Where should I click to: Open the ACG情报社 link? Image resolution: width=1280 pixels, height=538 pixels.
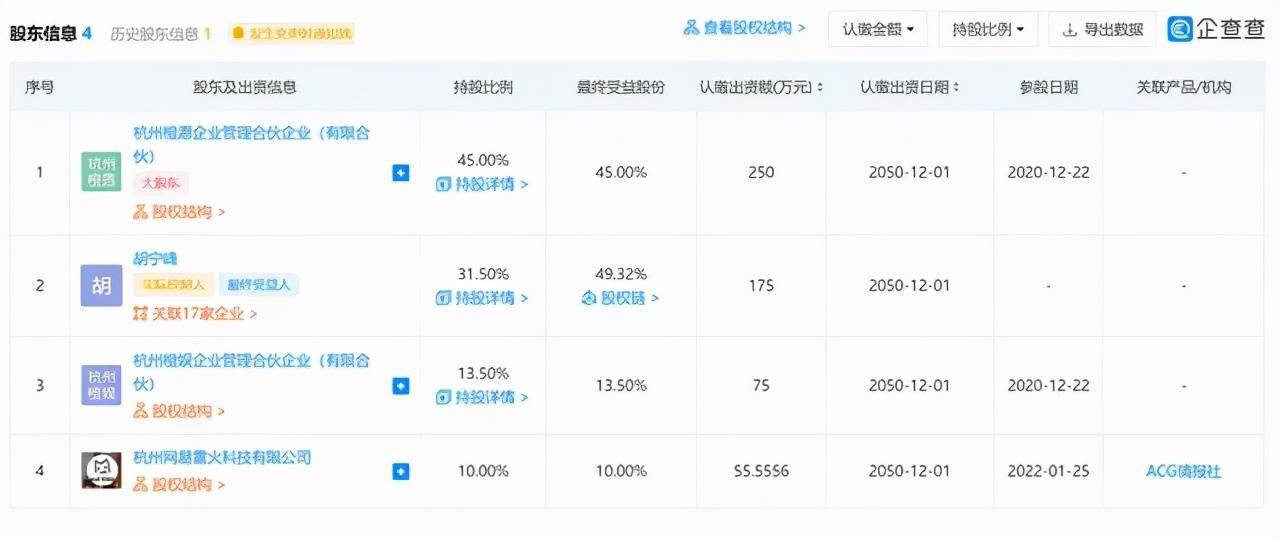tap(1184, 471)
